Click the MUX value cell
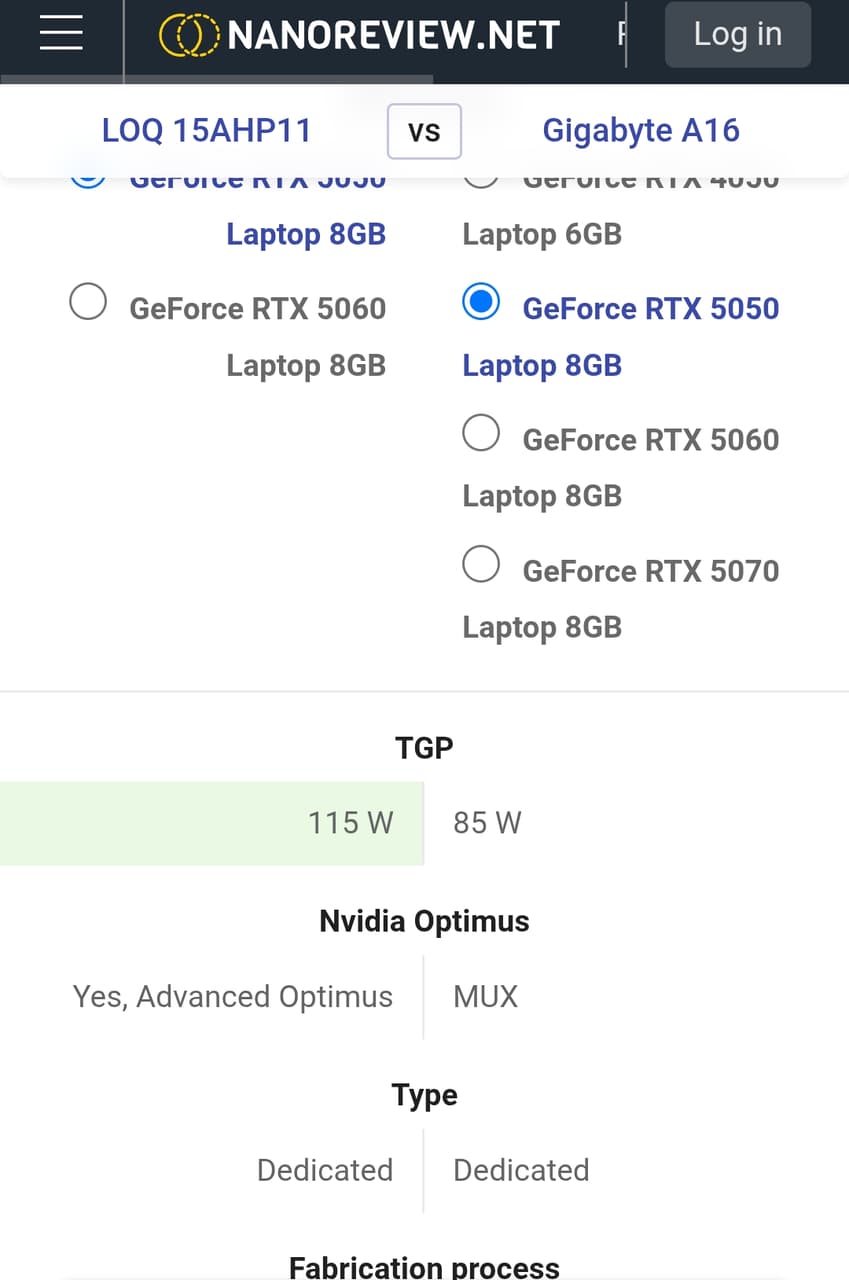Viewport: 849px width, 1280px height. pyautogui.click(x=486, y=997)
